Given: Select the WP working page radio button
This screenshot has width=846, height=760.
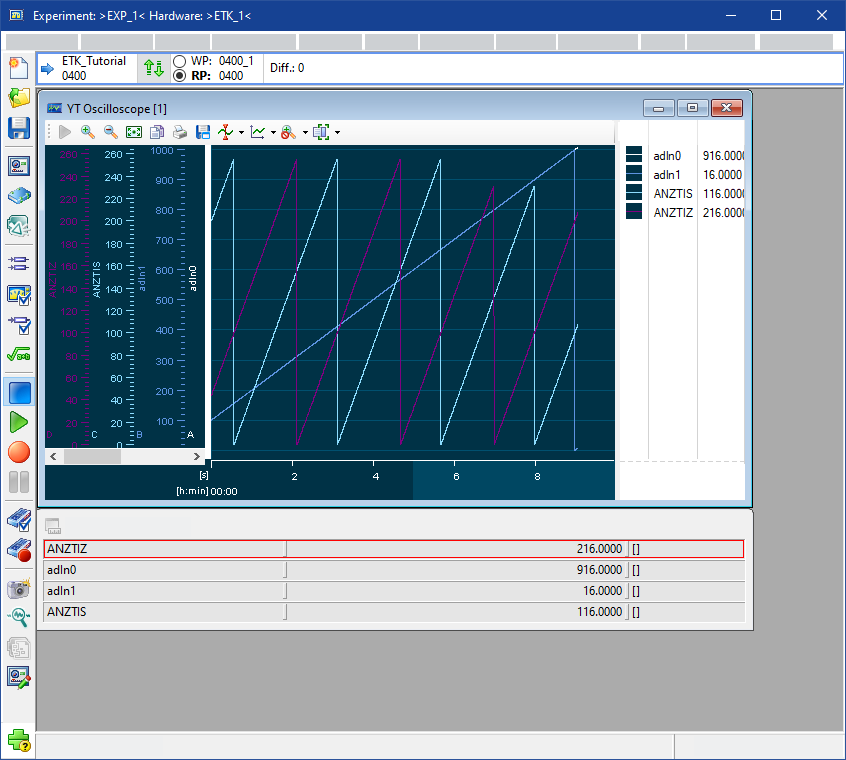Looking at the screenshot, I should pos(180,61).
